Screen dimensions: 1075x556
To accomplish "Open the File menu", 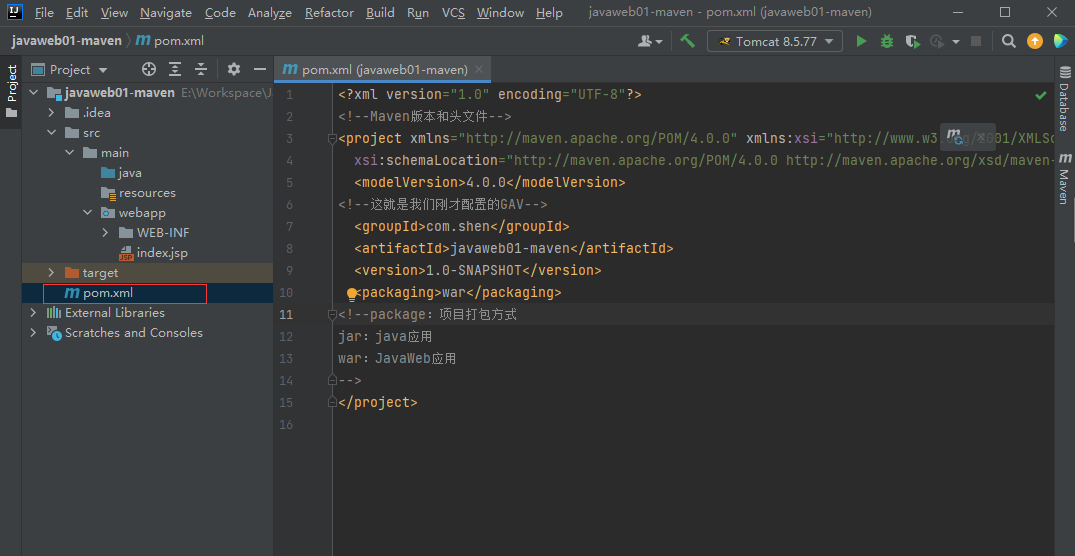I will (44, 12).
